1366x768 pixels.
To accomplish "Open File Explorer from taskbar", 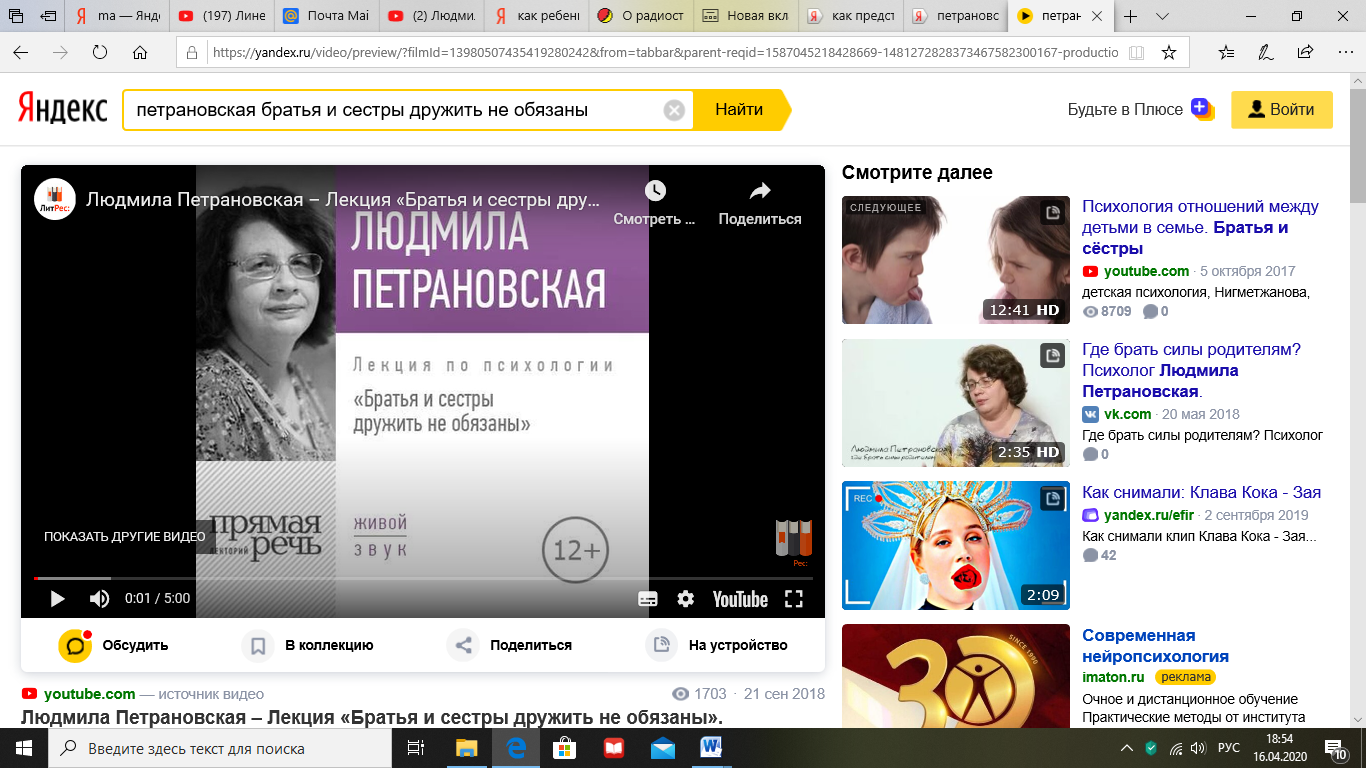I will tap(467, 747).
